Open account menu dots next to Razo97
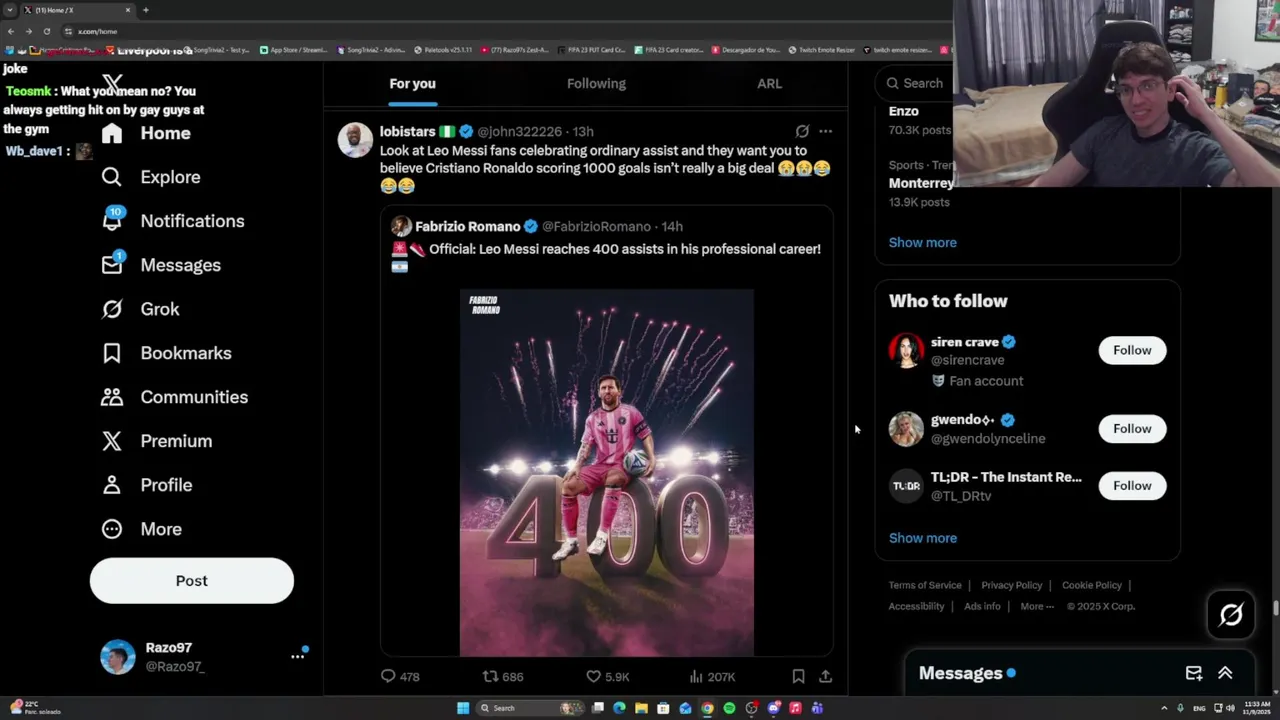Image resolution: width=1280 pixels, height=720 pixels. [297, 656]
